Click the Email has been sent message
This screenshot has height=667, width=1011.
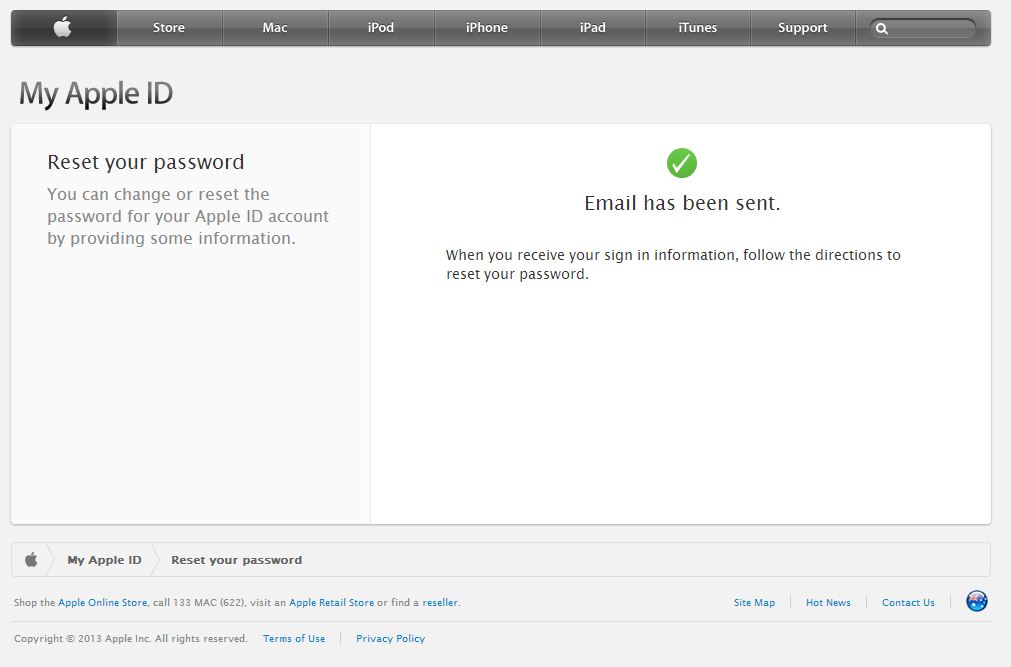click(x=682, y=203)
